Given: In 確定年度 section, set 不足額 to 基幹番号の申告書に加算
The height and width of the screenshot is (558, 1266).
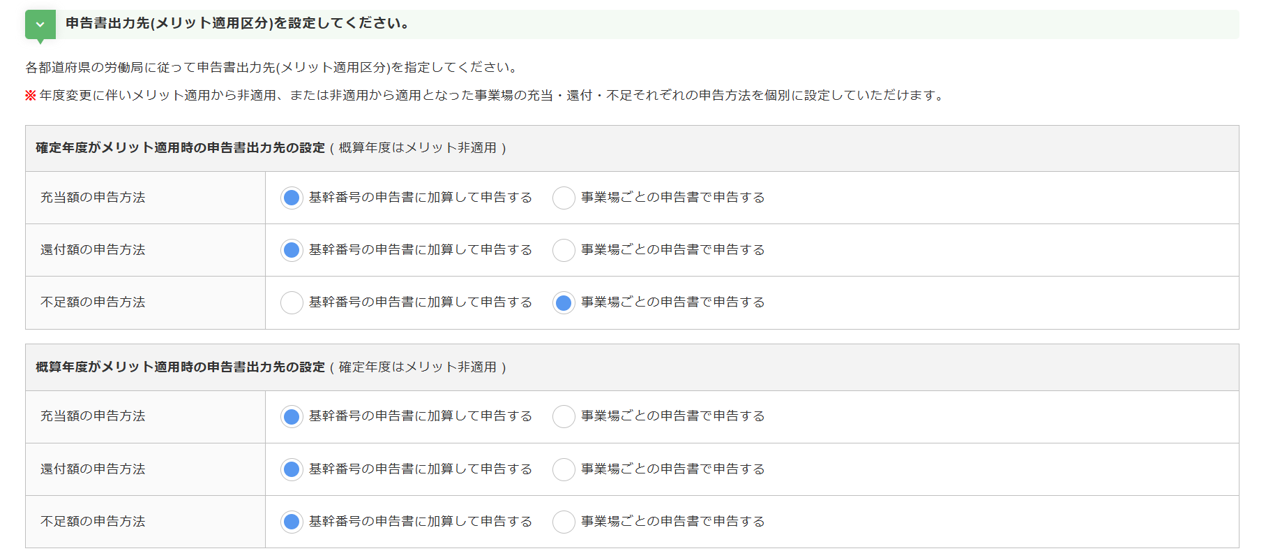Looking at the screenshot, I should 291,302.
